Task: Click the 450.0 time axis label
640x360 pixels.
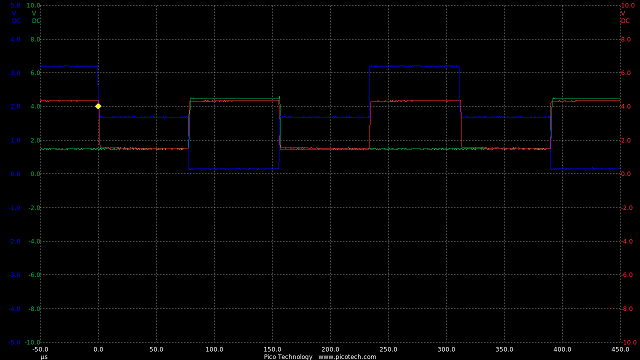Action: pyautogui.click(x=620, y=350)
